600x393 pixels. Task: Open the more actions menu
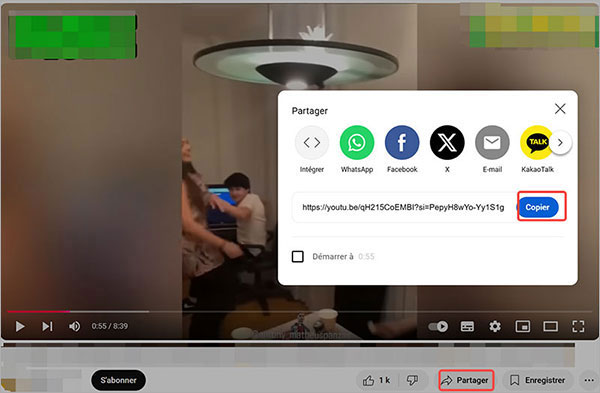pos(589,380)
